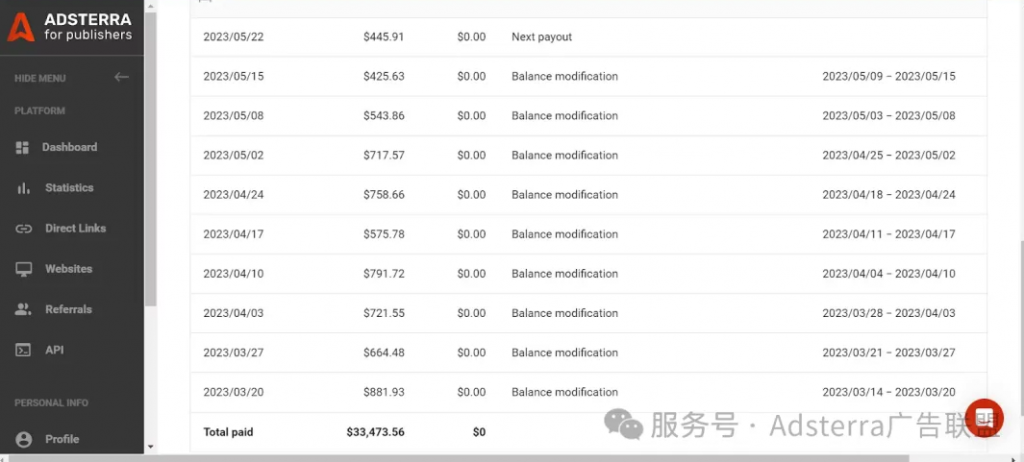This screenshot has height=462, width=1024.
Task: Click $0.00 in the 2023/05/22 row
Action: point(472,37)
